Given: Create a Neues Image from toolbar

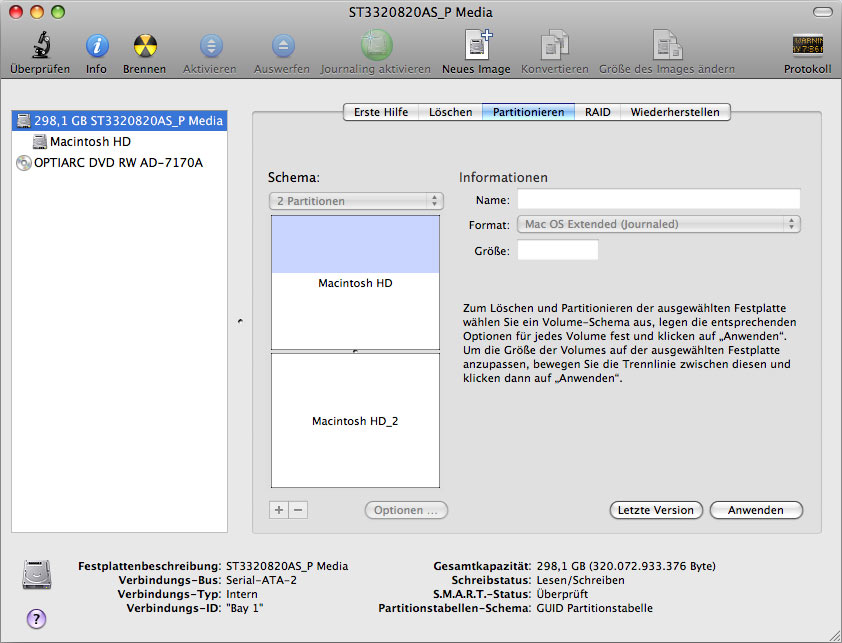Looking at the screenshot, I should pyautogui.click(x=478, y=45).
